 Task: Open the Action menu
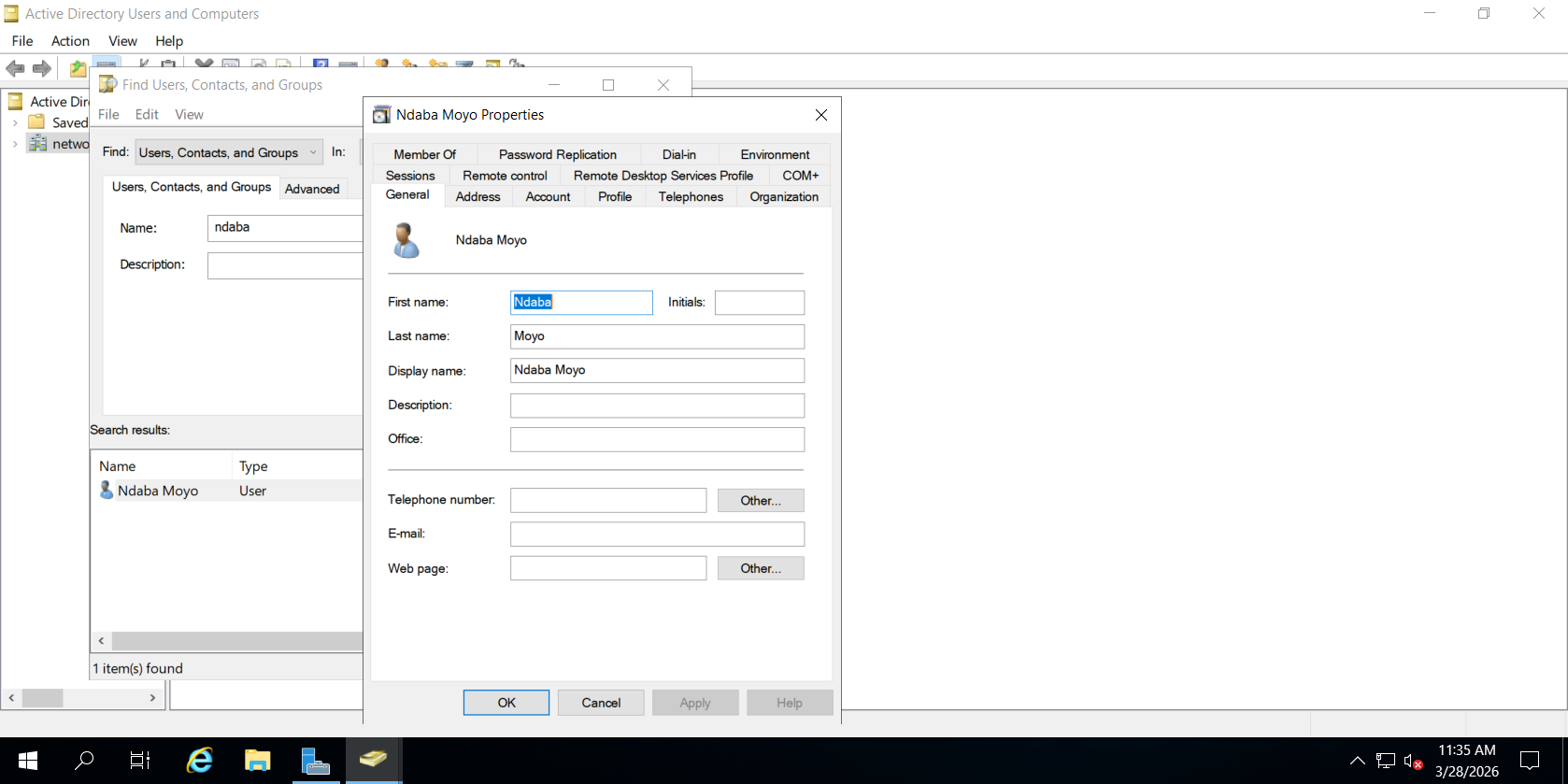[70, 41]
